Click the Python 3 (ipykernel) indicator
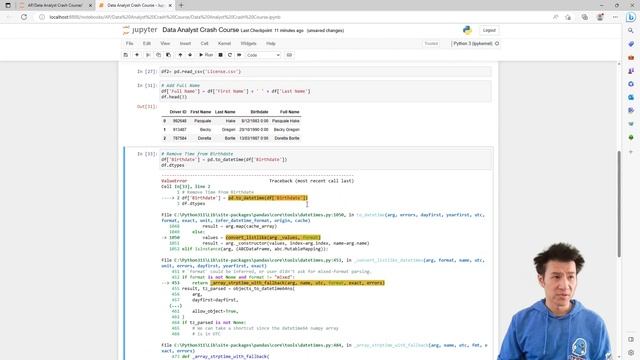 473,43
